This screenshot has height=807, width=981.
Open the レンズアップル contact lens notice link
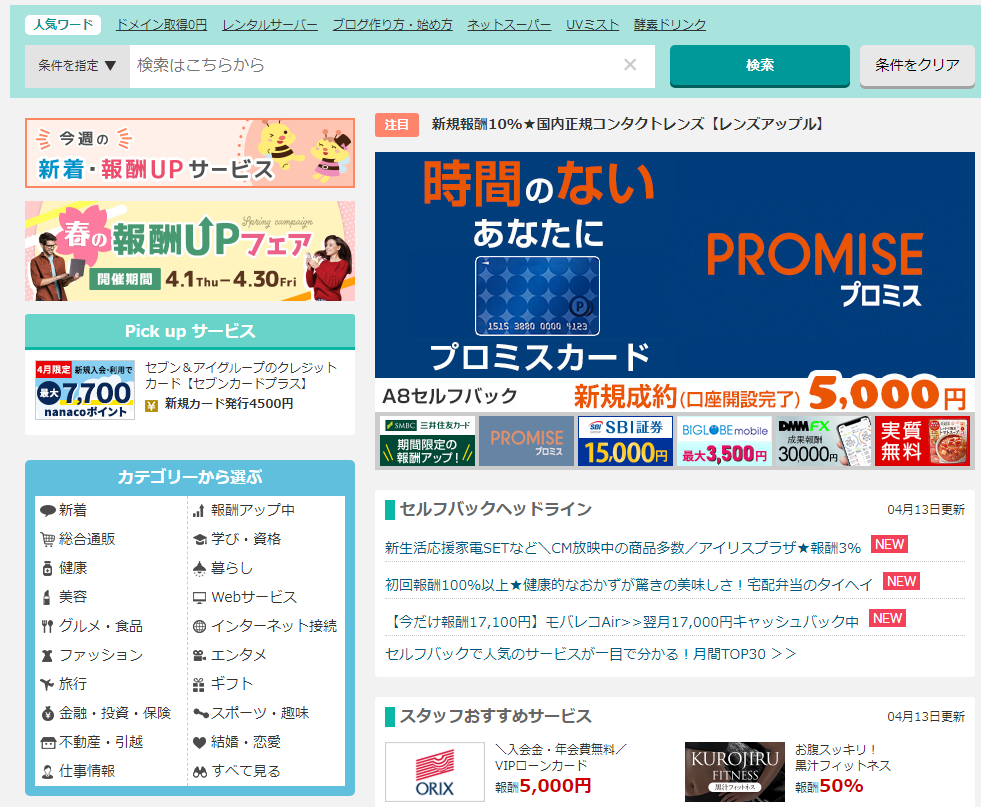click(x=628, y=124)
